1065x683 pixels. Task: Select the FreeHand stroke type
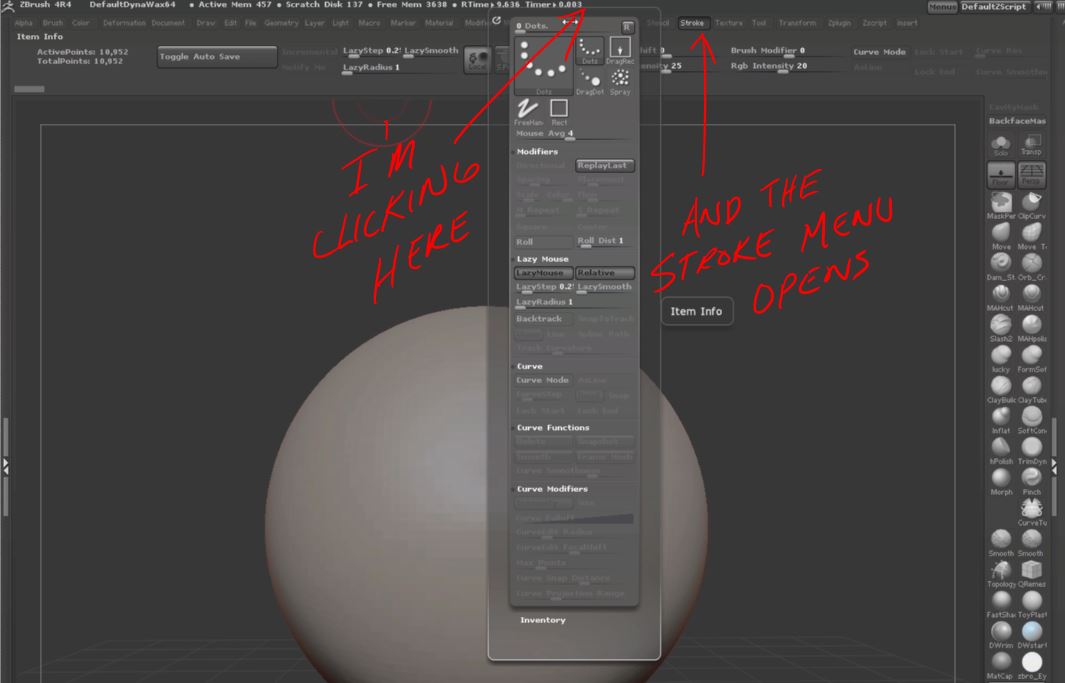tap(528, 112)
